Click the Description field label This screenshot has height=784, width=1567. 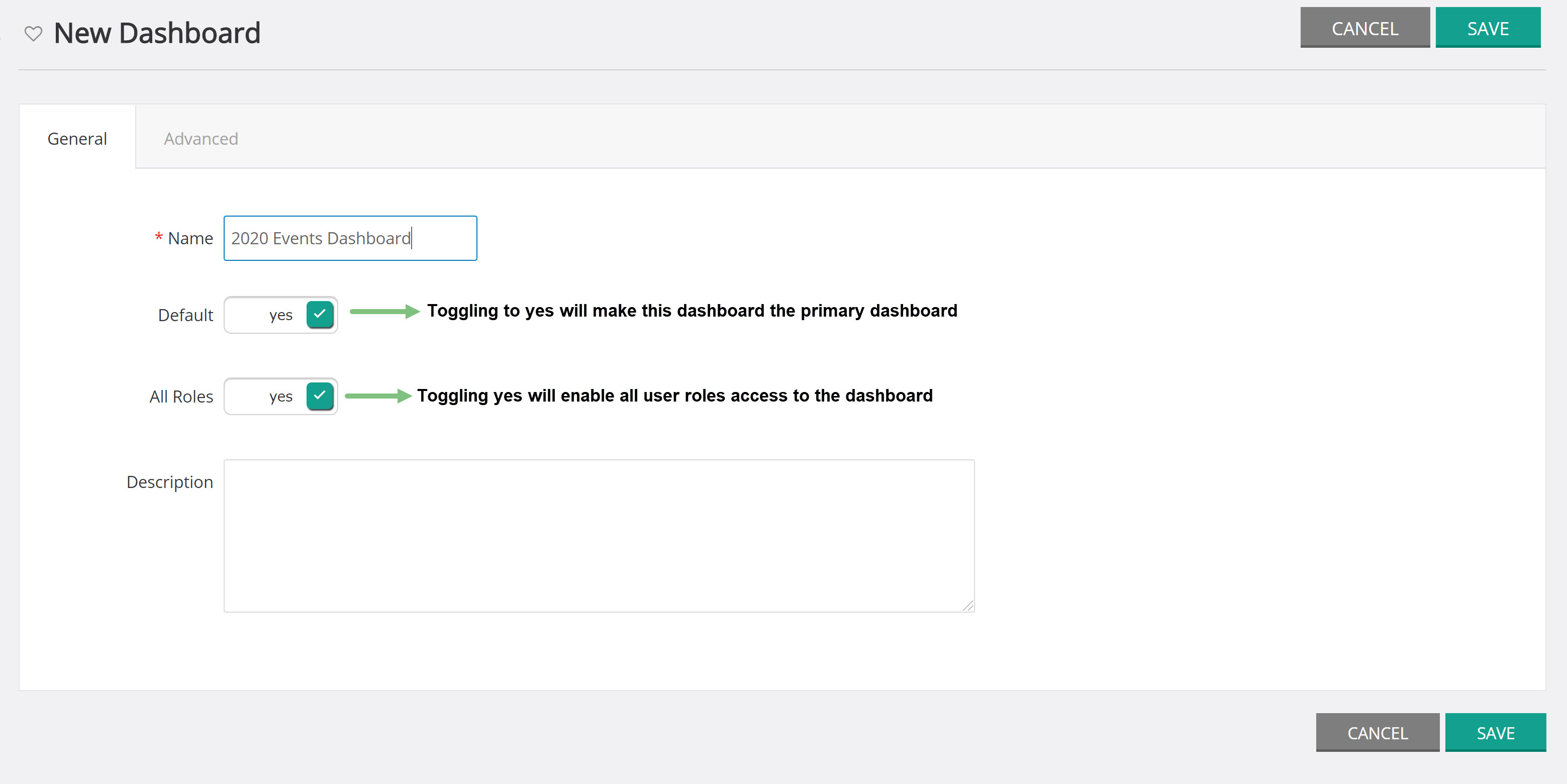click(170, 482)
